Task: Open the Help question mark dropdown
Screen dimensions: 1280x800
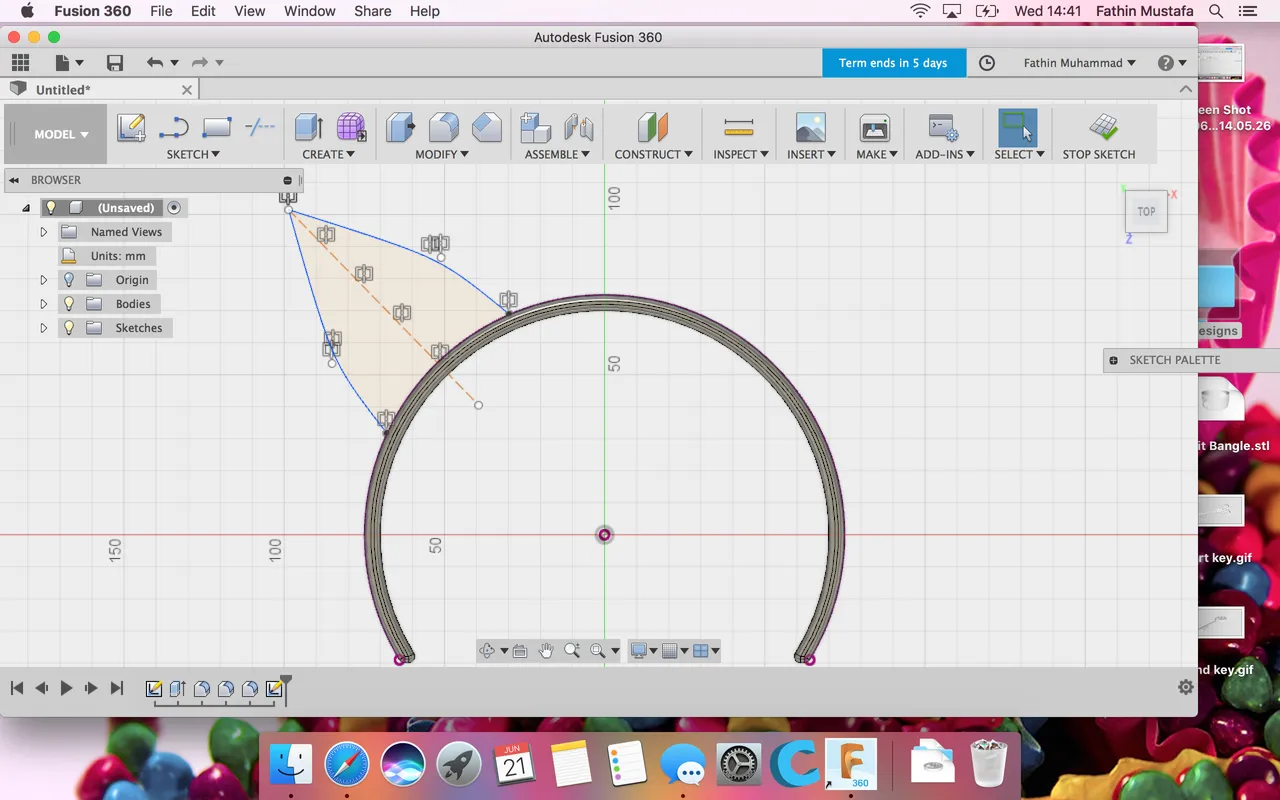Action: pyautogui.click(x=1172, y=63)
